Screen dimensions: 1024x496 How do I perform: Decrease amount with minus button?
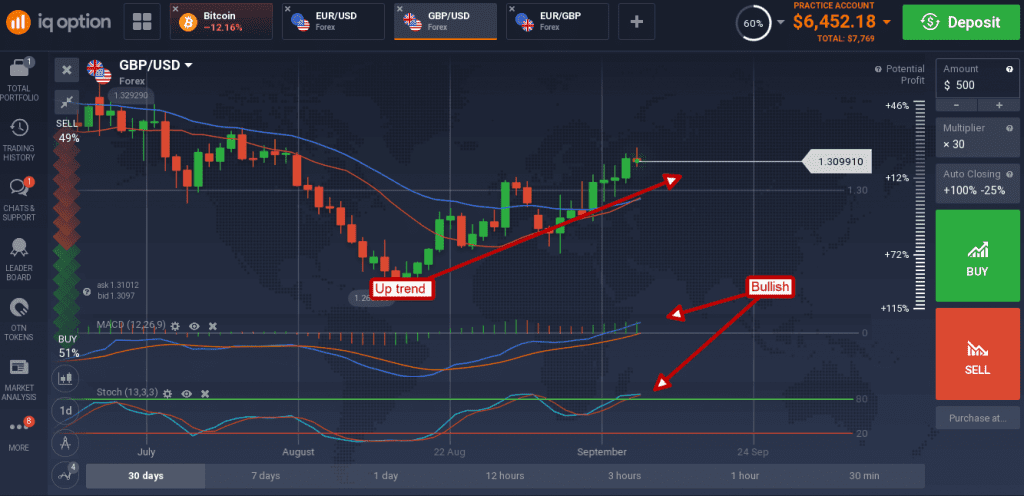(x=956, y=105)
